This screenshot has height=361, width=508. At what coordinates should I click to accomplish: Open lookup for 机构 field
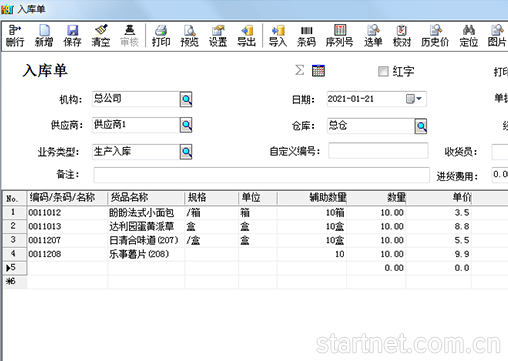click(x=186, y=99)
